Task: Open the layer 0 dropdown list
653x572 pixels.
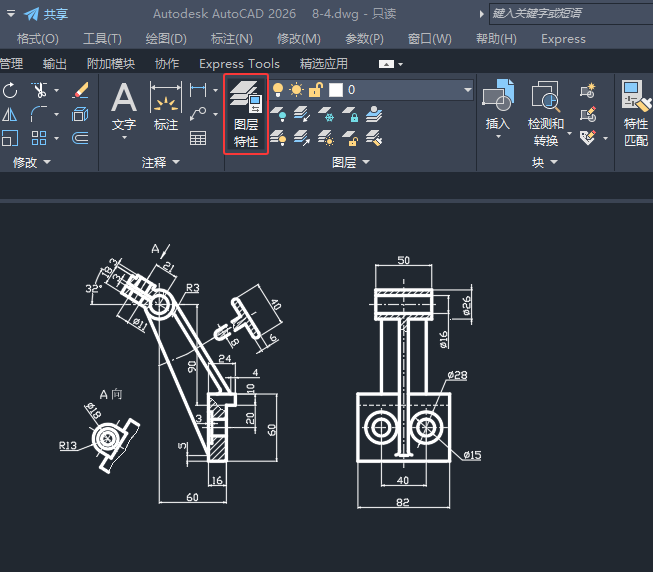Action: point(468,90)
